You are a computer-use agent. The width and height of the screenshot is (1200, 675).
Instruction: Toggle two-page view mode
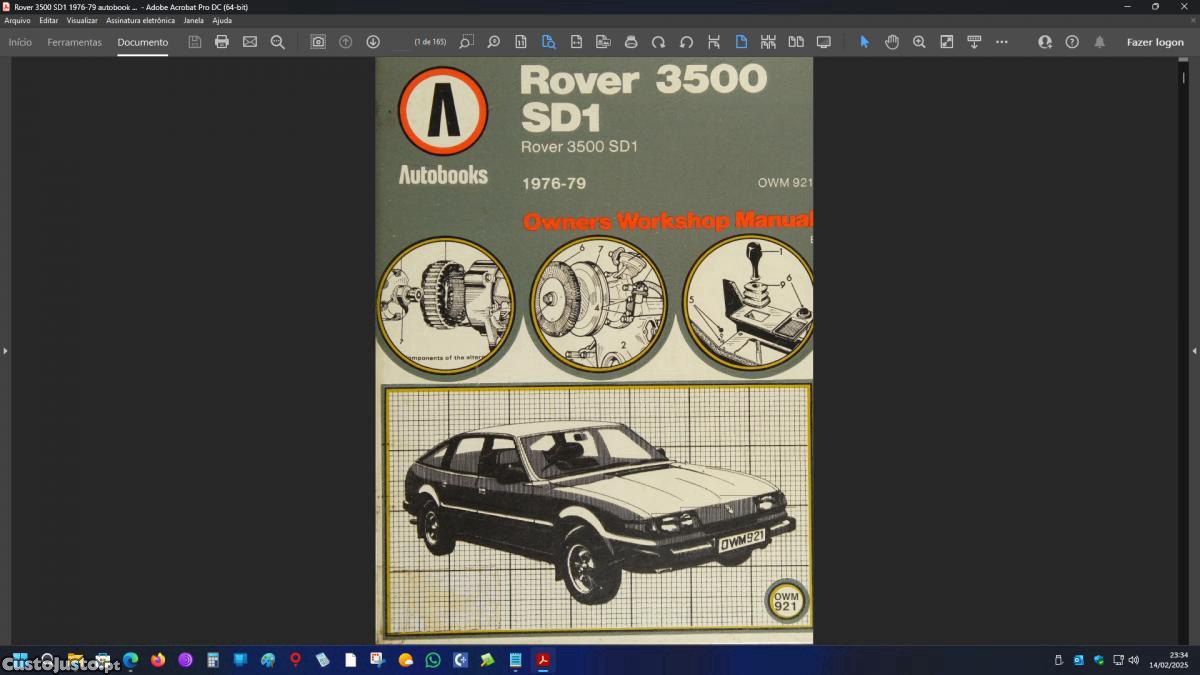coord(796,42)
